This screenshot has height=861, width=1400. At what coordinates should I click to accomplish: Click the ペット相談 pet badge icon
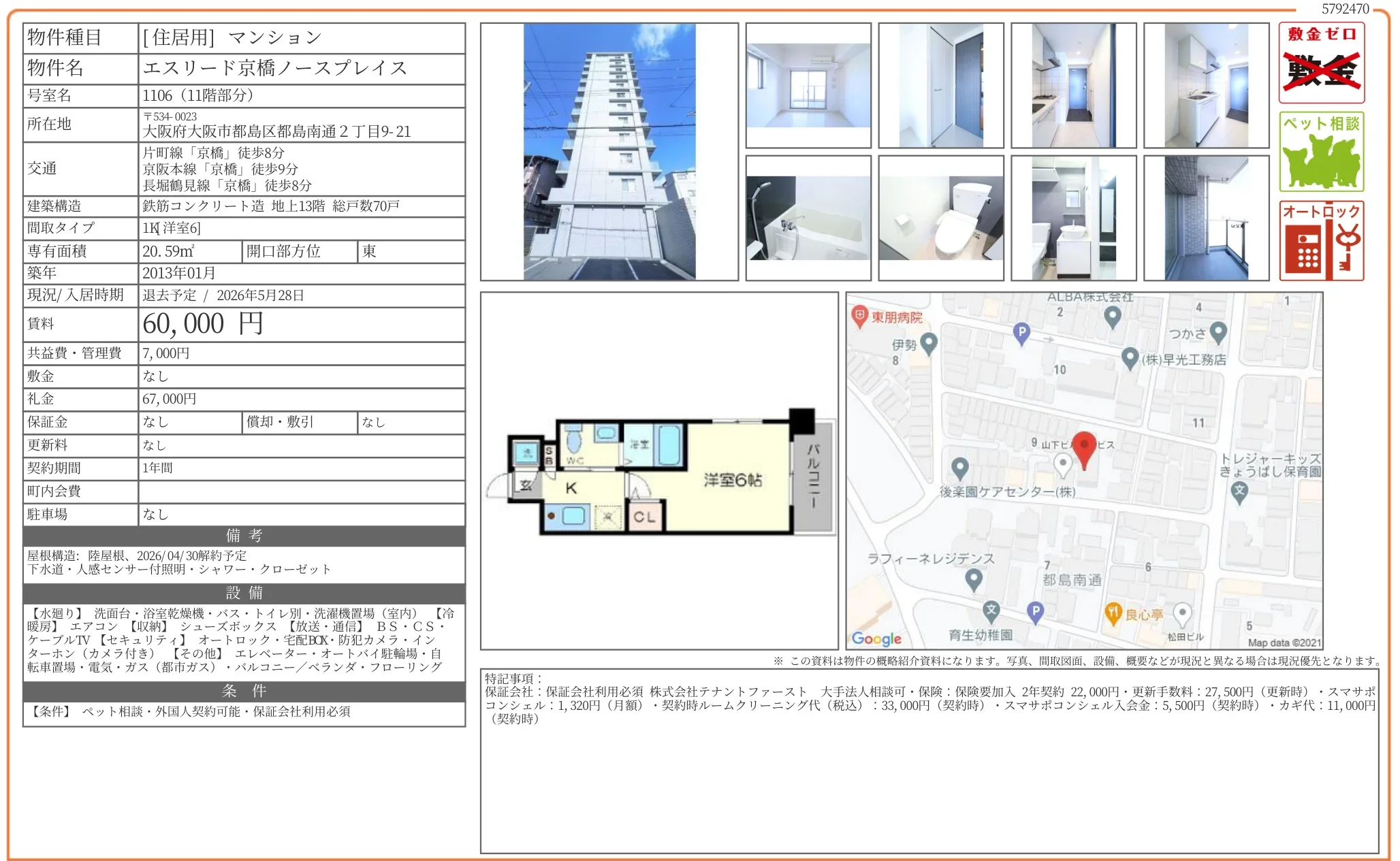1321,152
